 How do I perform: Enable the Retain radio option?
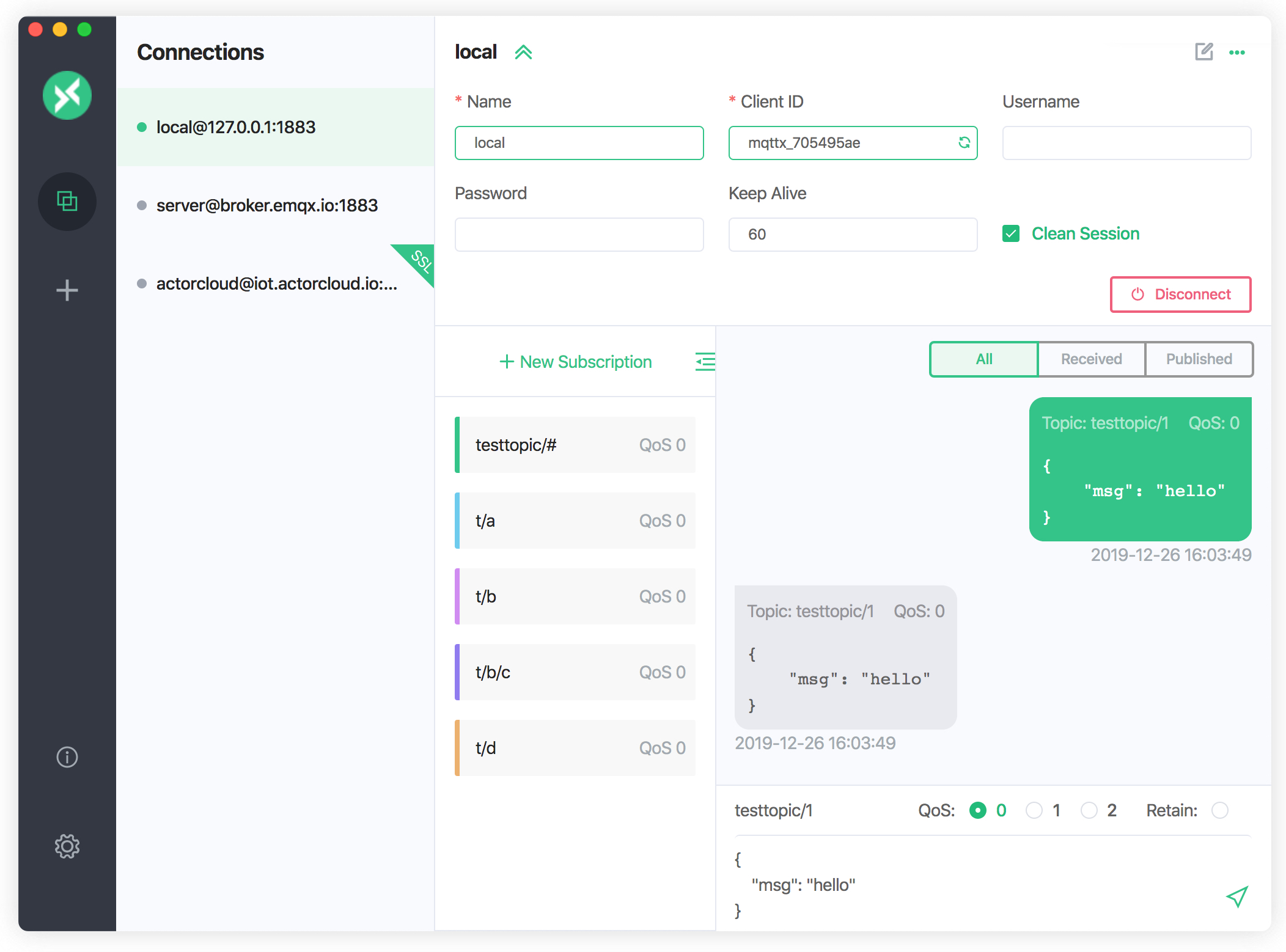coord(1220,810)
